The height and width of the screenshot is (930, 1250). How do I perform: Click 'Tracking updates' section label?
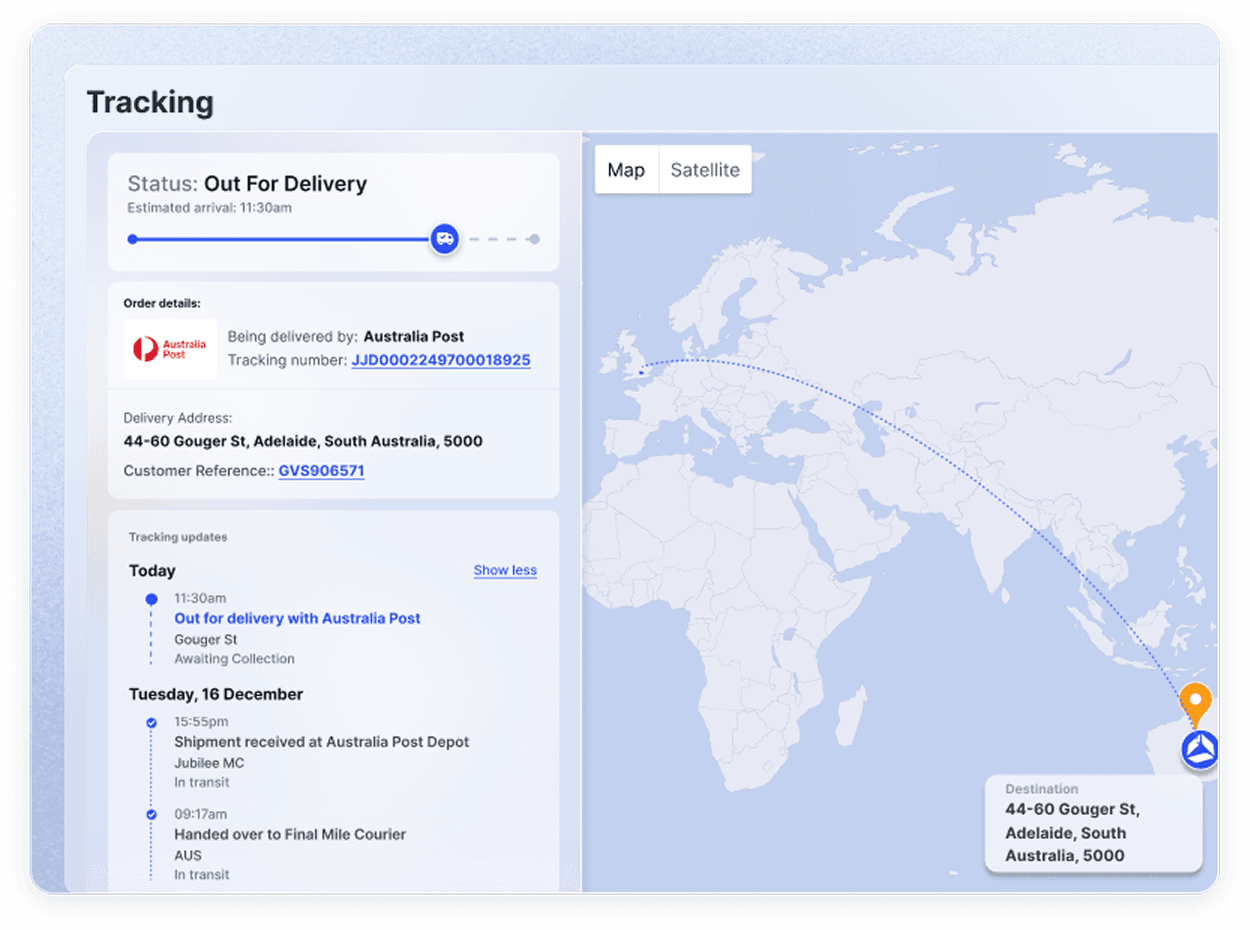point(178,537)
